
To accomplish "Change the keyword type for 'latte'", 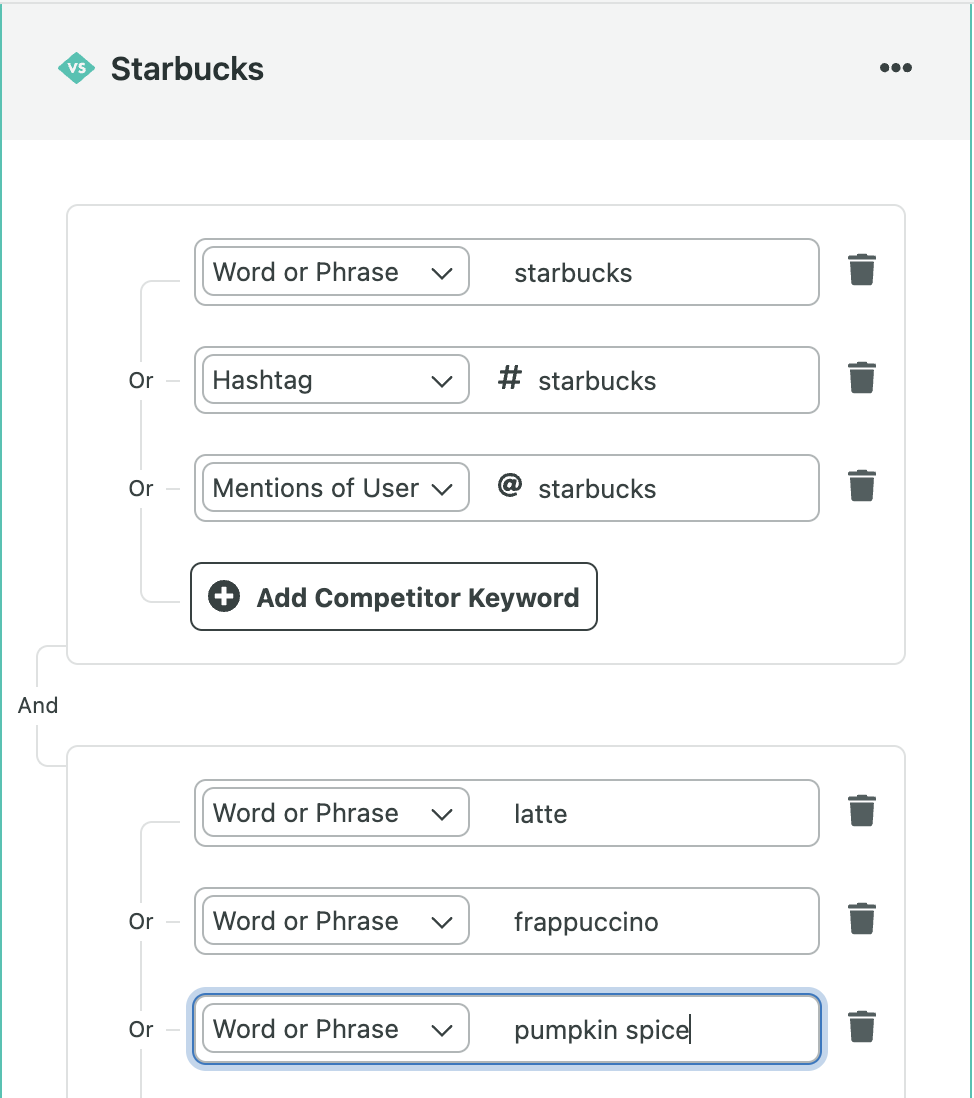I will pos(335,812).
